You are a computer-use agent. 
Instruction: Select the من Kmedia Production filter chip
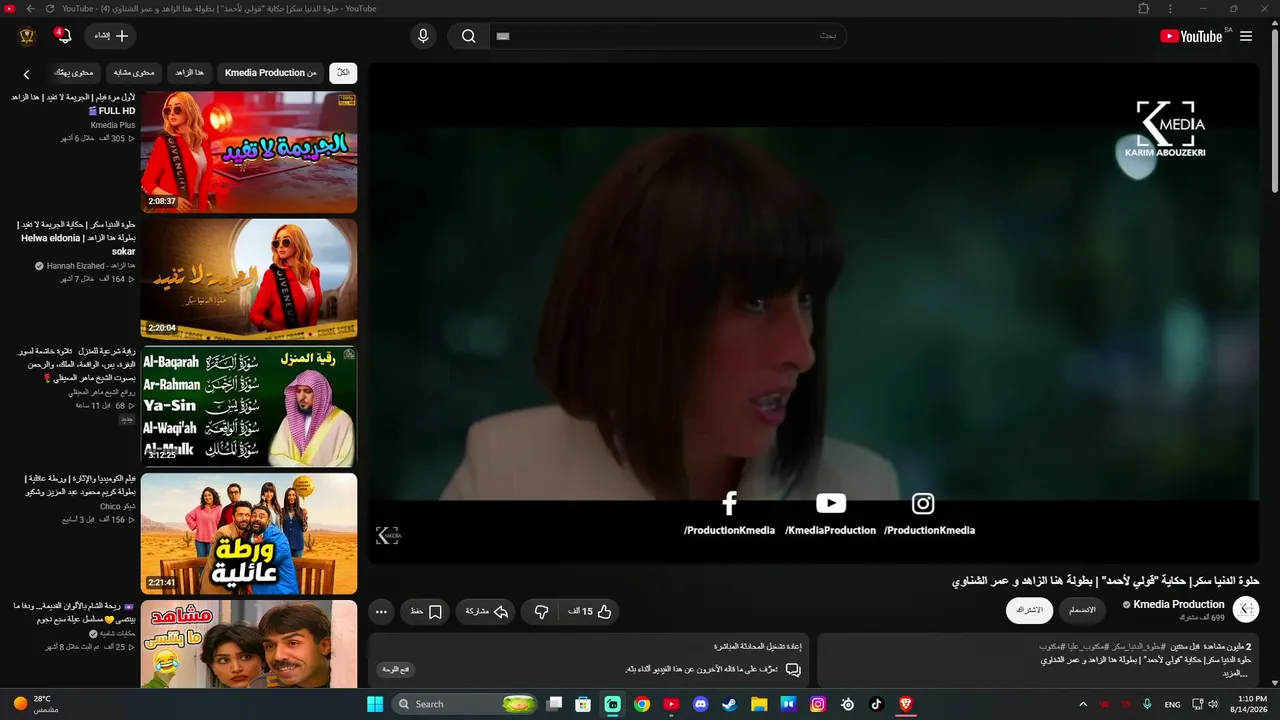tap(270, 73)
